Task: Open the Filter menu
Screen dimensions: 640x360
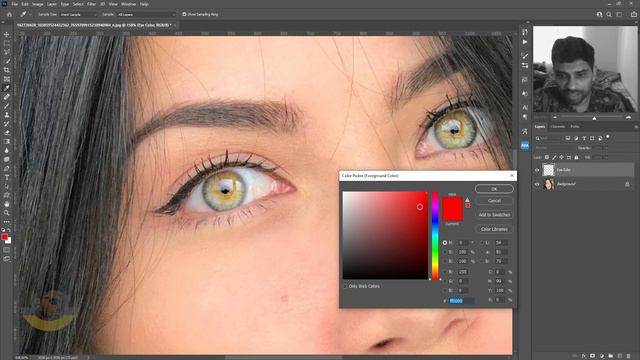Action: (91, 4)
